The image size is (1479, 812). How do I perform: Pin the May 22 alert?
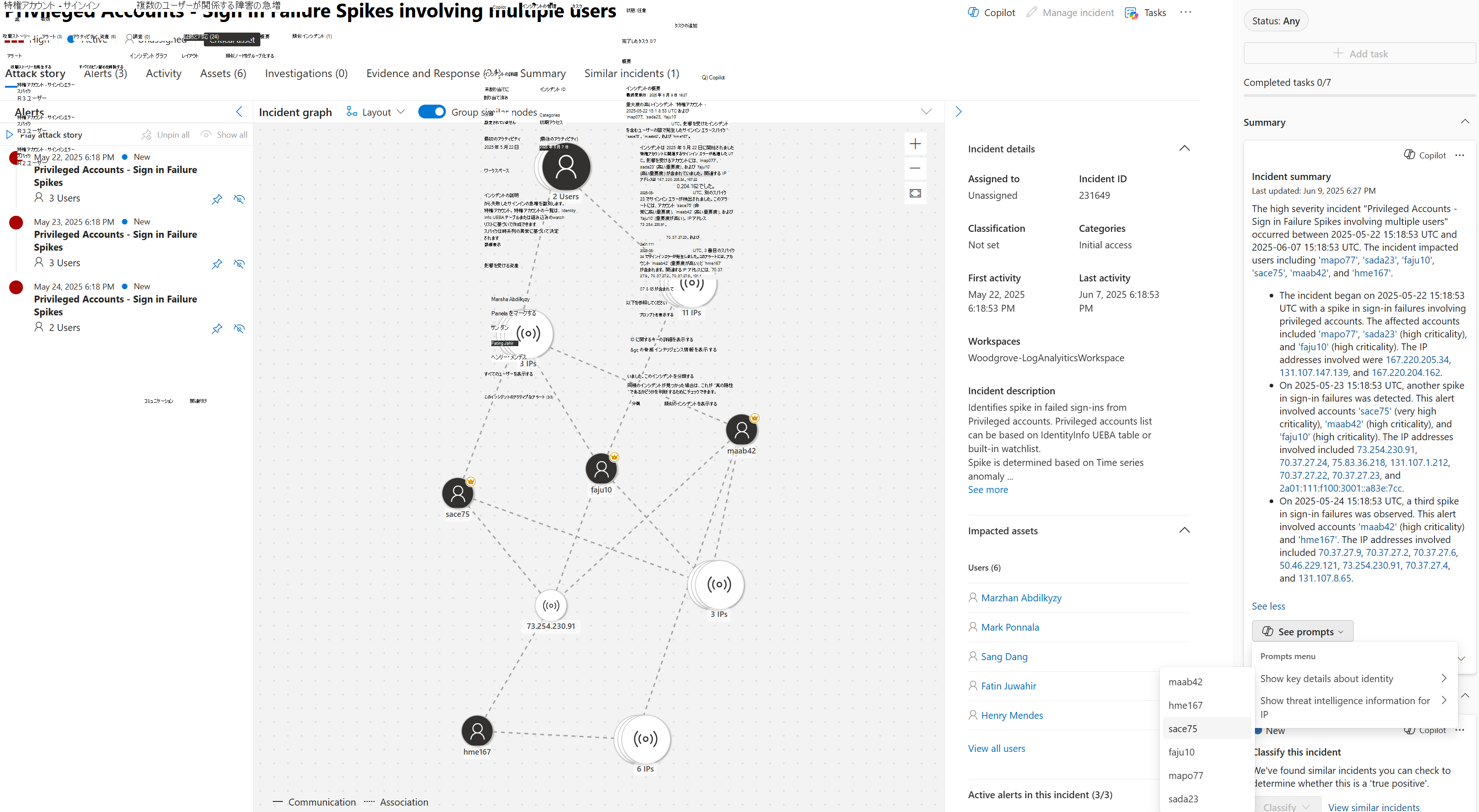click(x=216, y=199)
